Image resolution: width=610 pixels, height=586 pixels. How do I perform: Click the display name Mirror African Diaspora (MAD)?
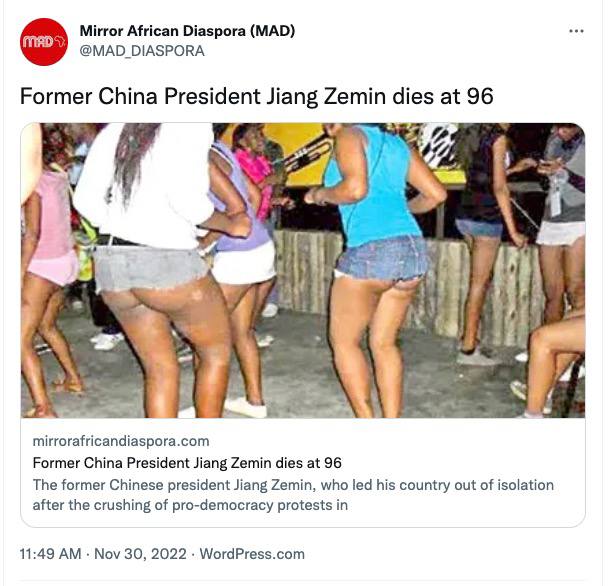pyautogui.click(x=187, y=31)
